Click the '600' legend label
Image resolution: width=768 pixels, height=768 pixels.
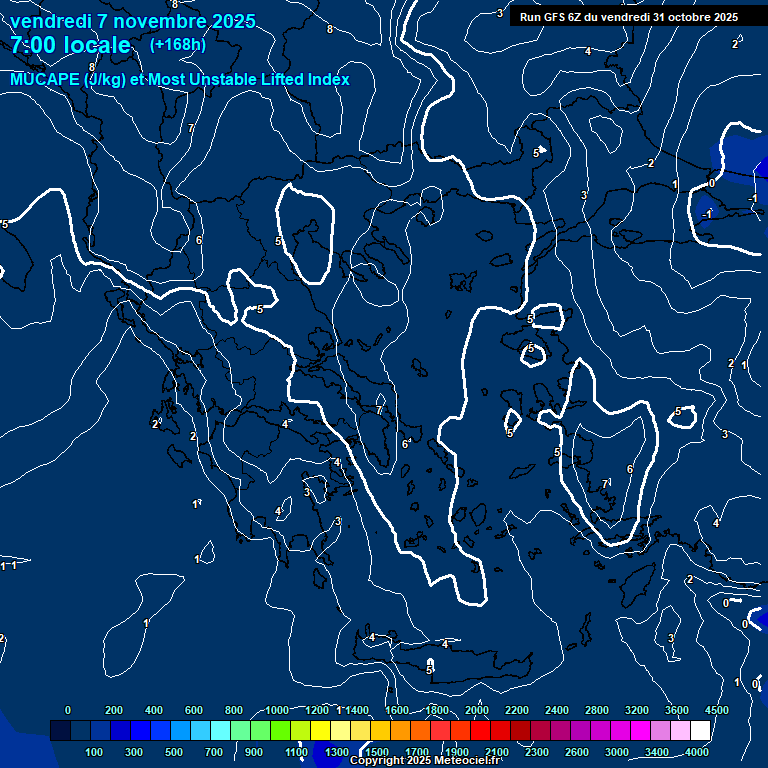[193, 710]
